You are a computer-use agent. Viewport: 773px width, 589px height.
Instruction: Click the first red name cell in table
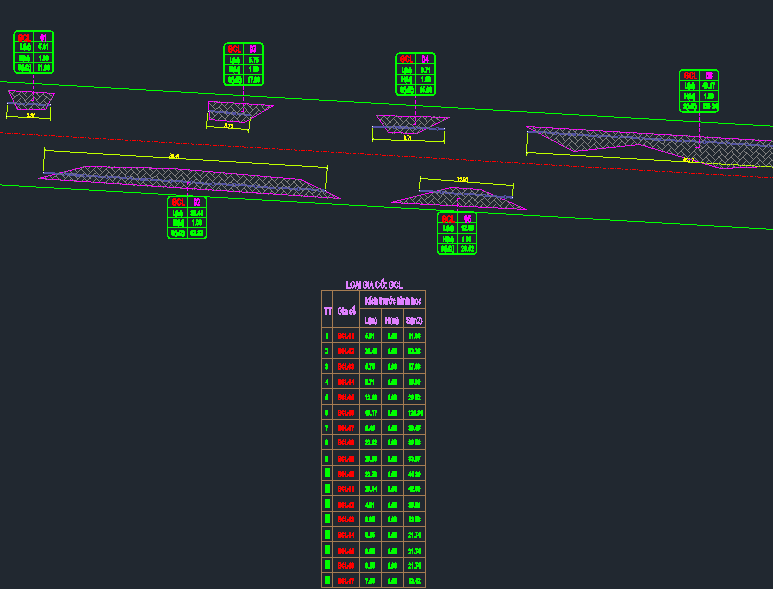coord(346,336)
